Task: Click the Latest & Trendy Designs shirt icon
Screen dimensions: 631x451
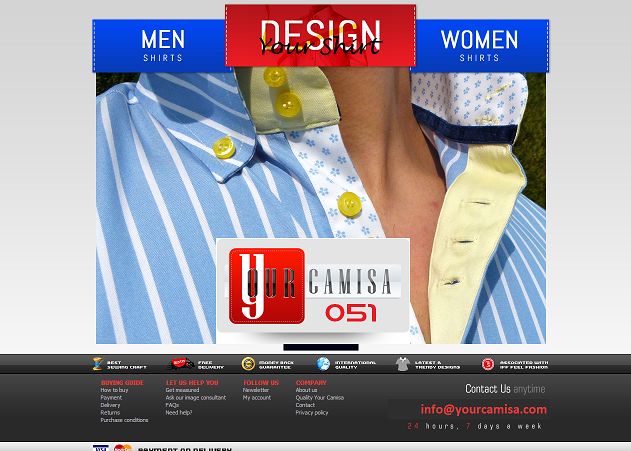Action: point(402,364)
